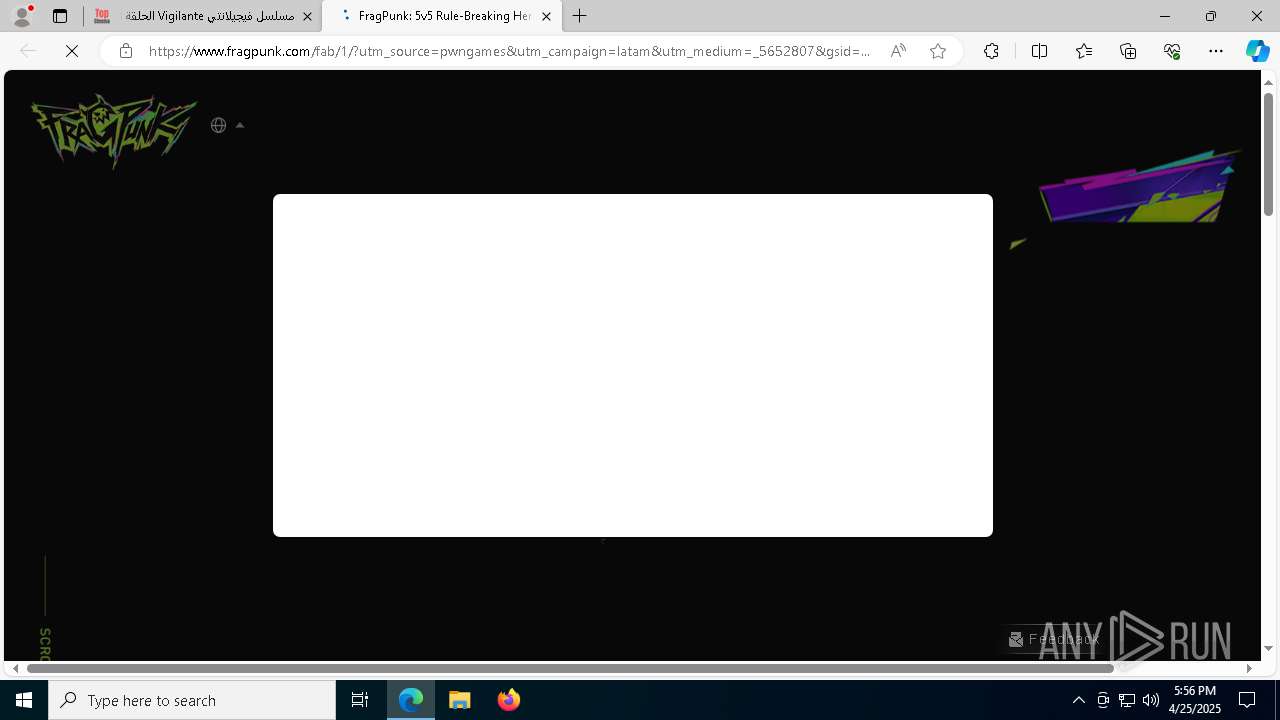Viewport: 1280px width, 720px height.
Task: Open Microsoft Edge from taskbar
Action: coord(411,700)
